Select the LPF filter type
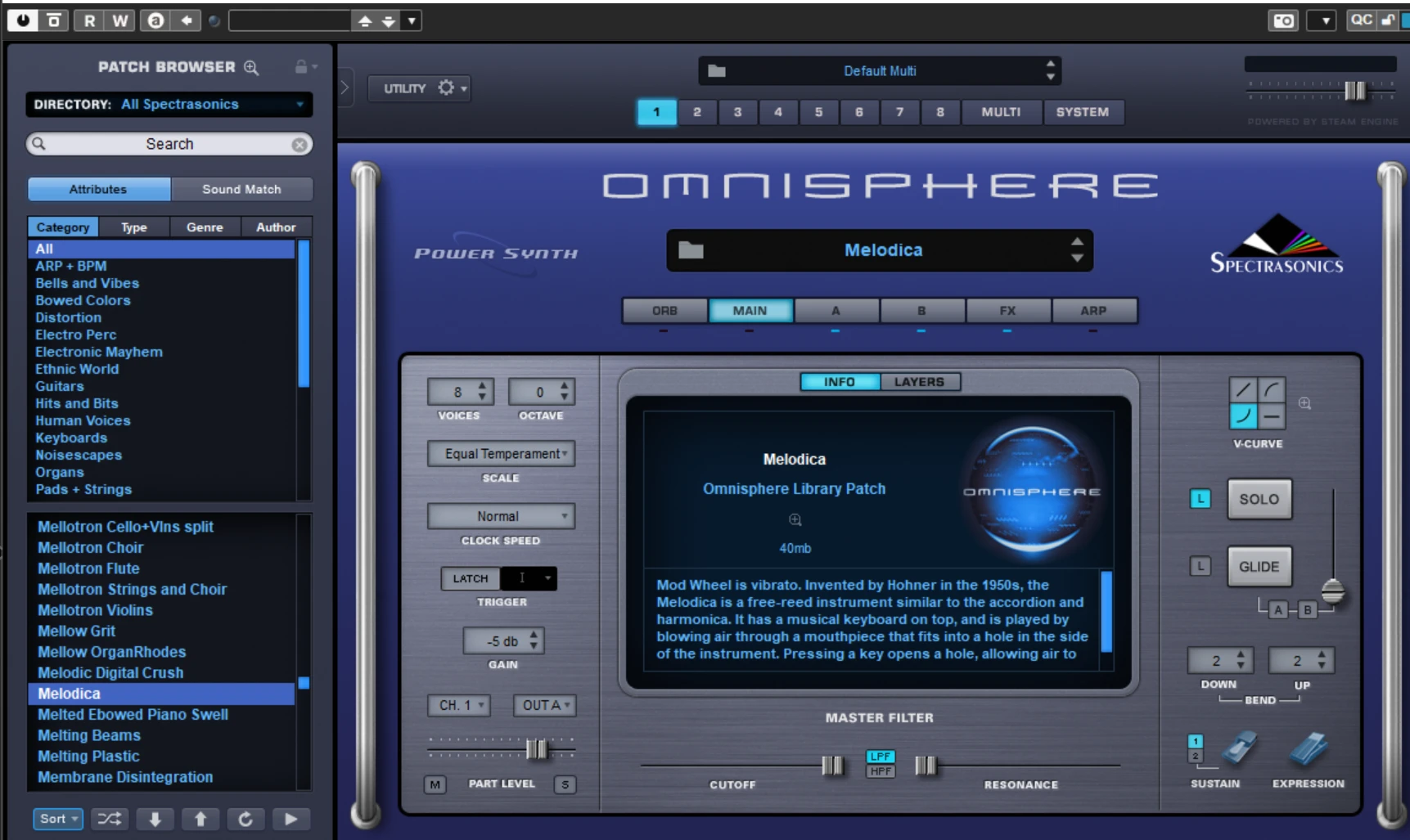 tap(881, 757)
